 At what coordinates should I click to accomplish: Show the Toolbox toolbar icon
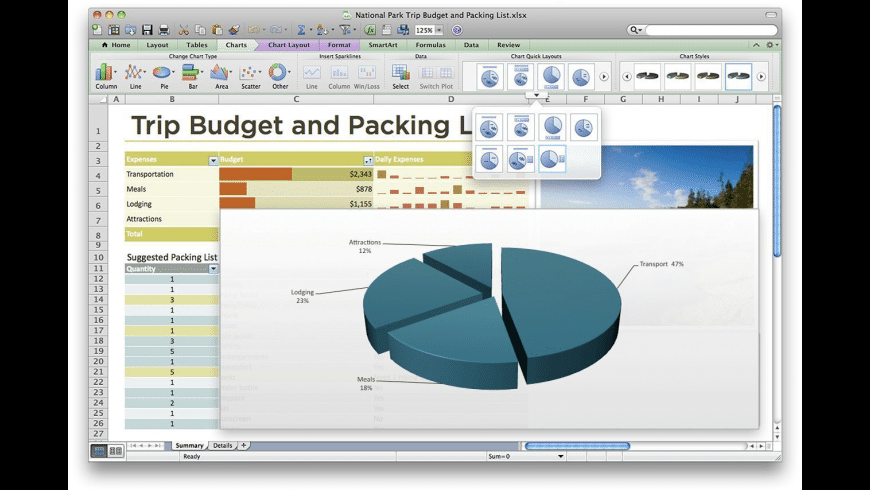387,30
